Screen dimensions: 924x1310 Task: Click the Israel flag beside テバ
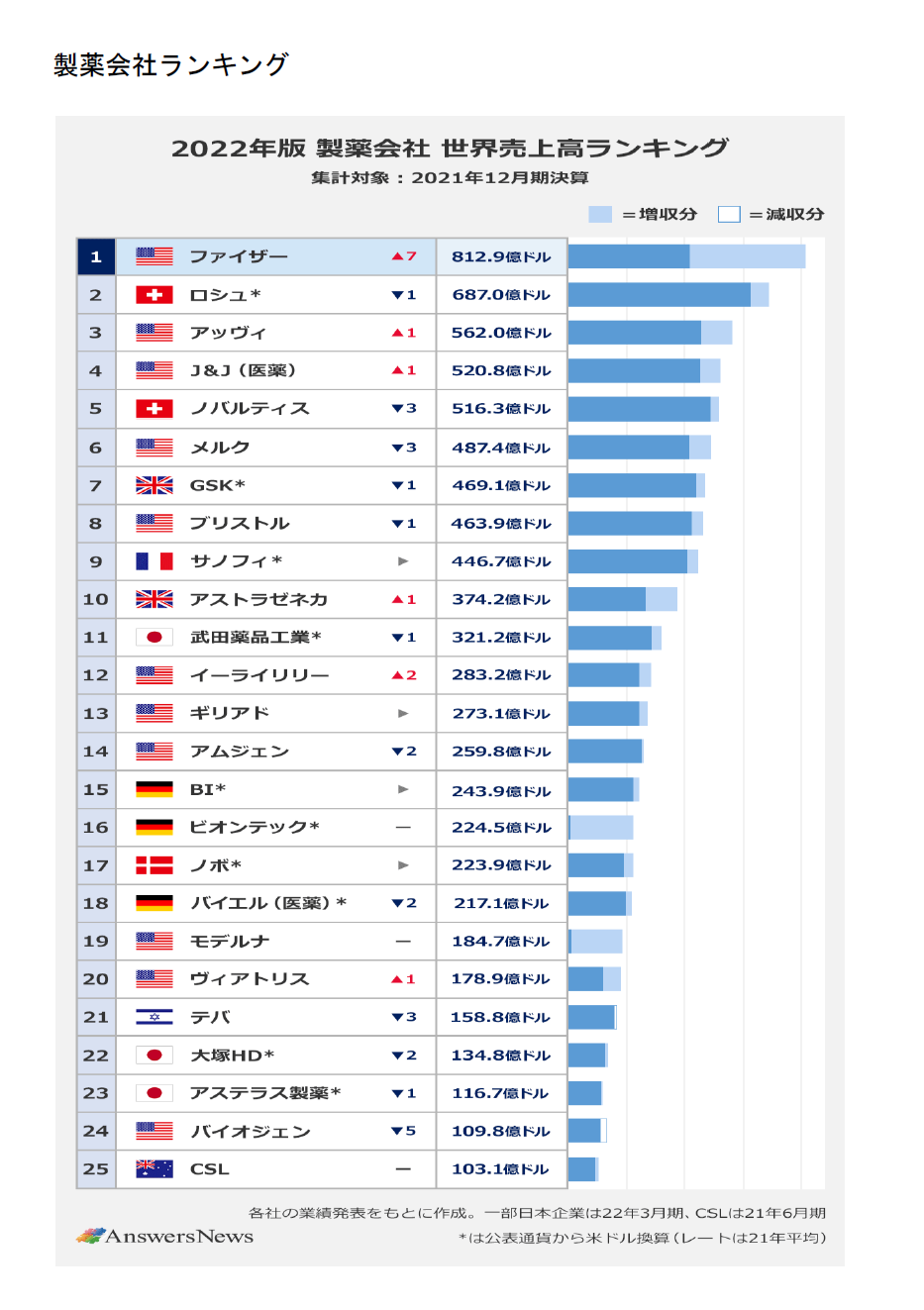point(154,1017)
